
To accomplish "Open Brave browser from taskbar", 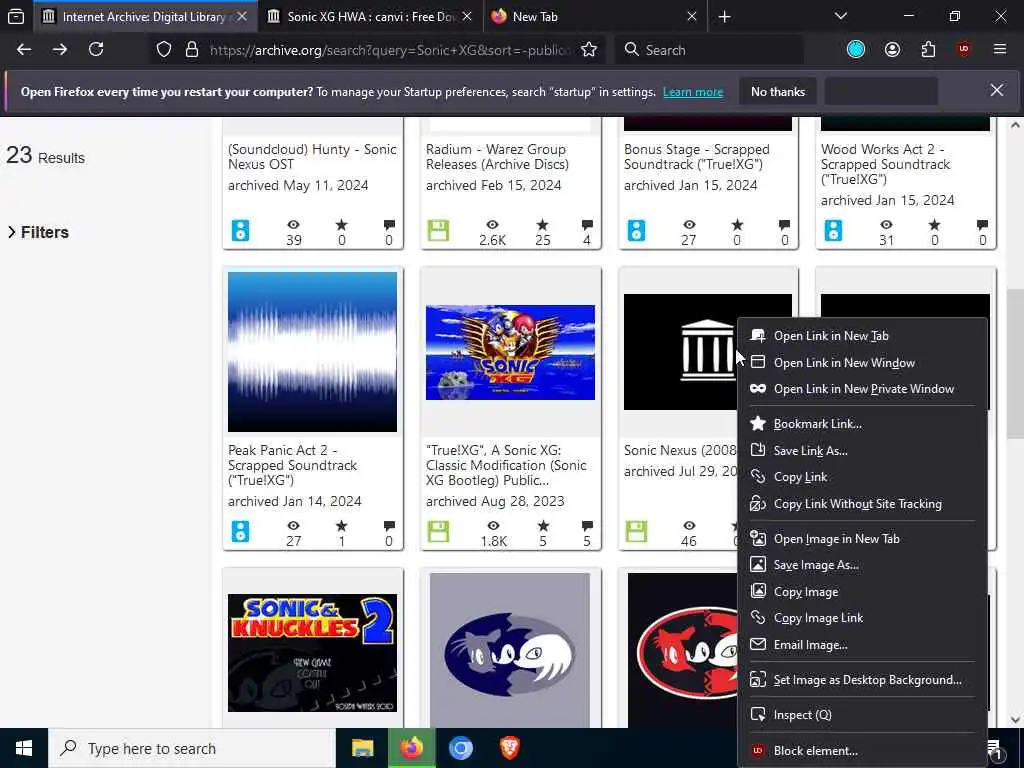I will click(x=510, y=748).
